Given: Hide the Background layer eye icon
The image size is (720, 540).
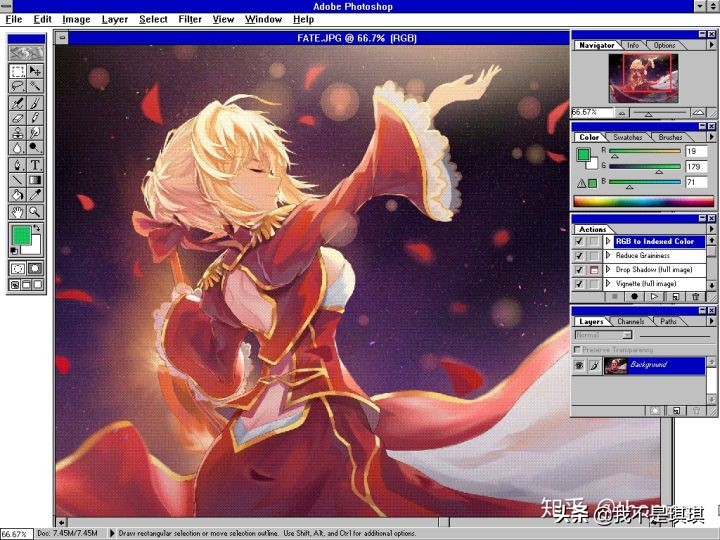Looking at the screenshot, I should [579, 366].
